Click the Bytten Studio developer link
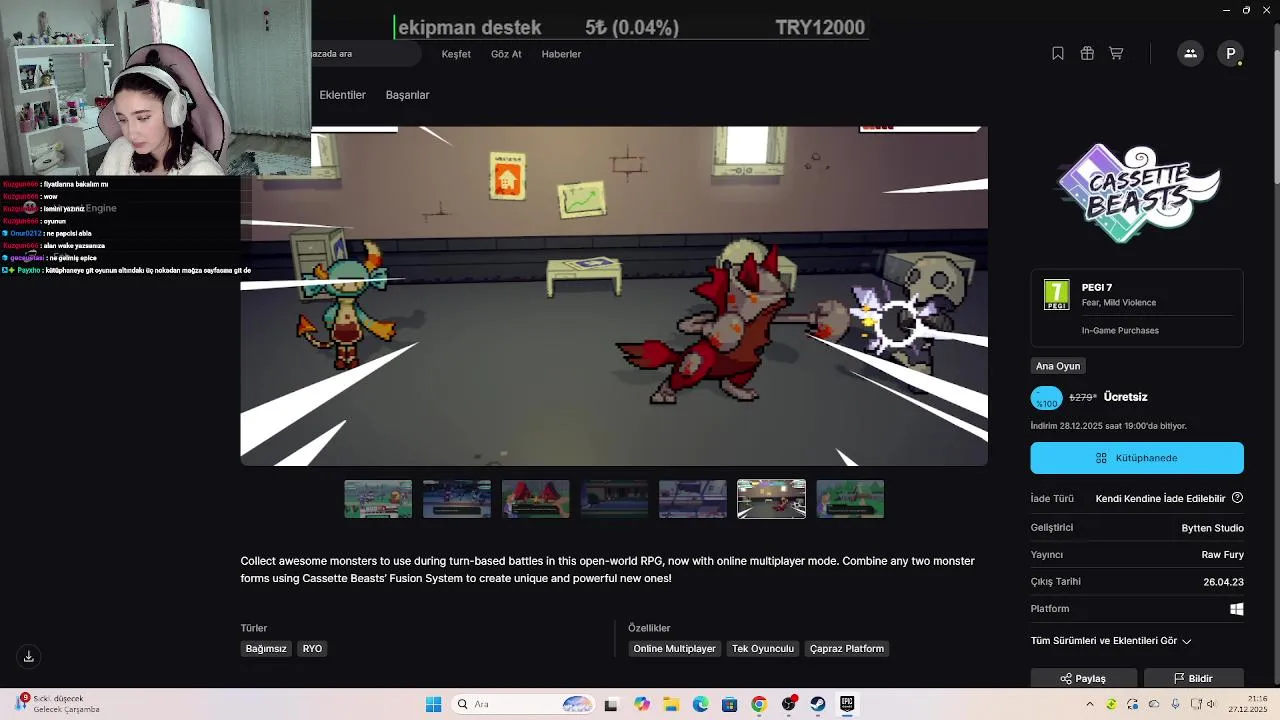 1212,528
